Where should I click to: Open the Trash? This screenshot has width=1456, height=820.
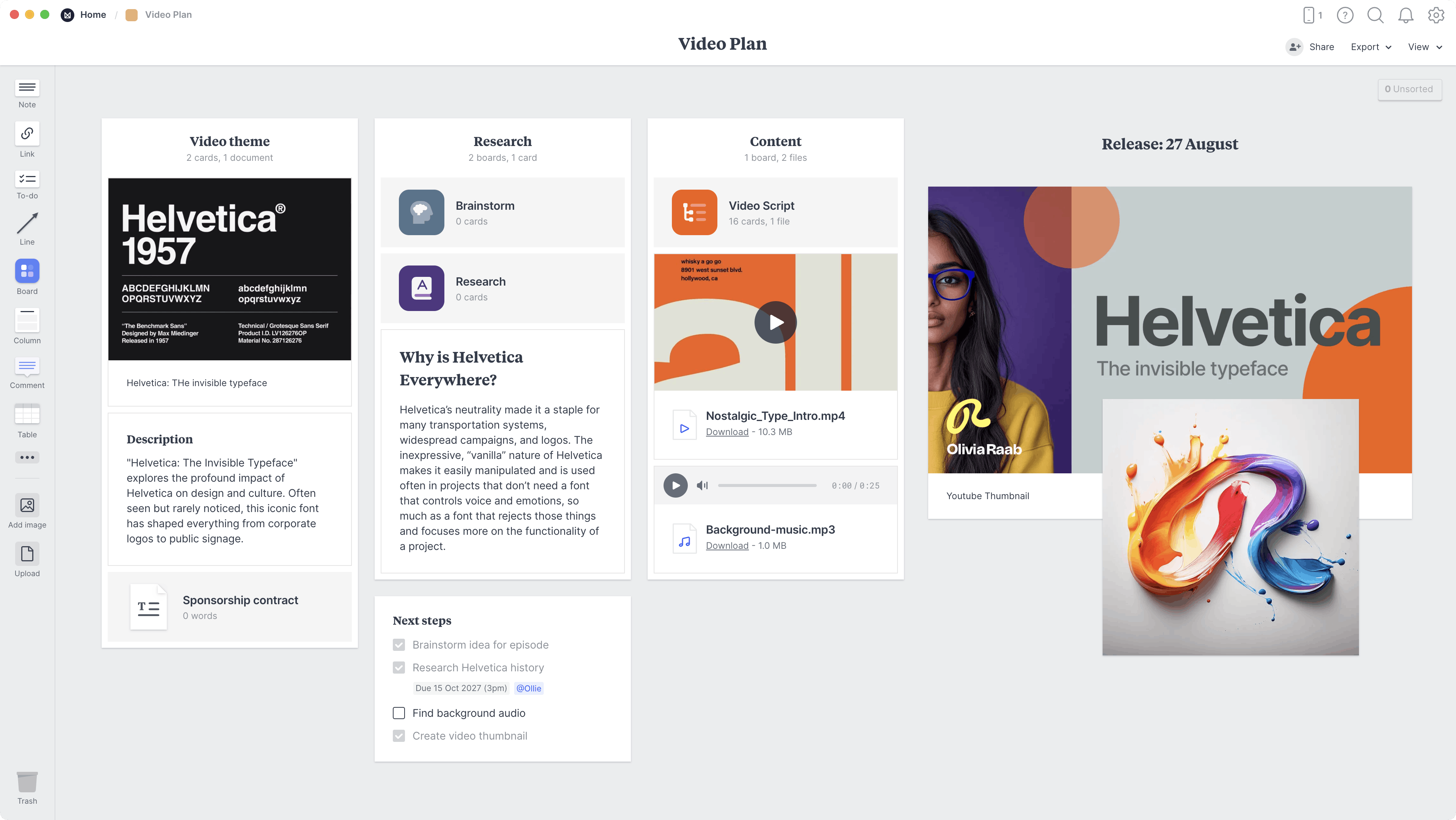(x=27, y=788)
